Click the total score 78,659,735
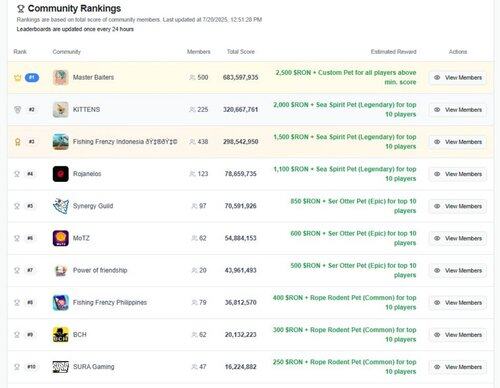 (x=241, y=174)
